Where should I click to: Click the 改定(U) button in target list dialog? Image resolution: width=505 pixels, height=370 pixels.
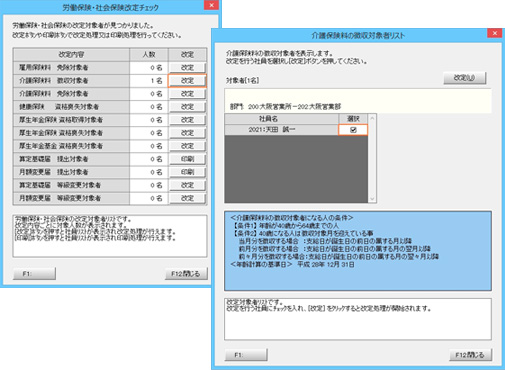(464, 78)
